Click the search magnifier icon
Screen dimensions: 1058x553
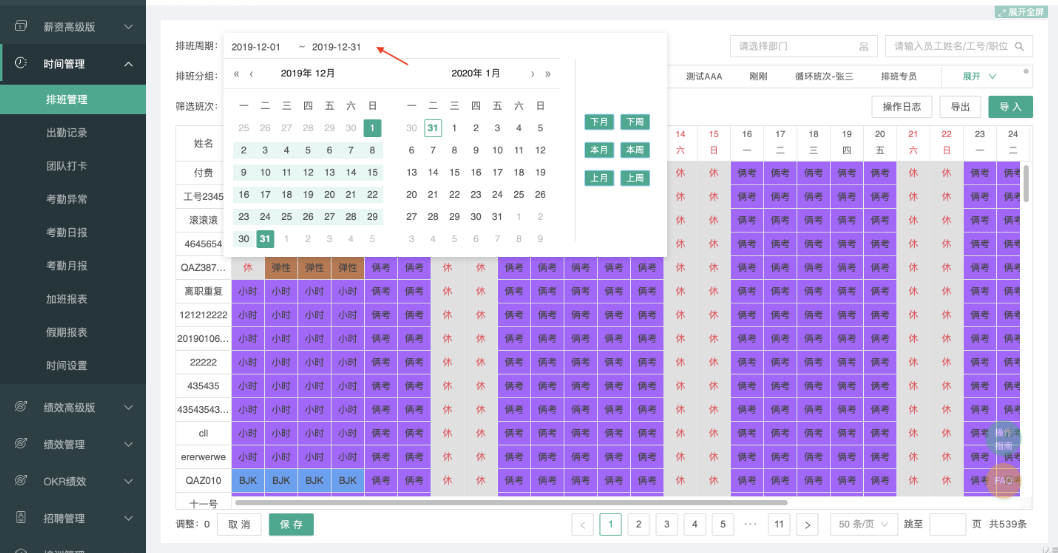1019,47
